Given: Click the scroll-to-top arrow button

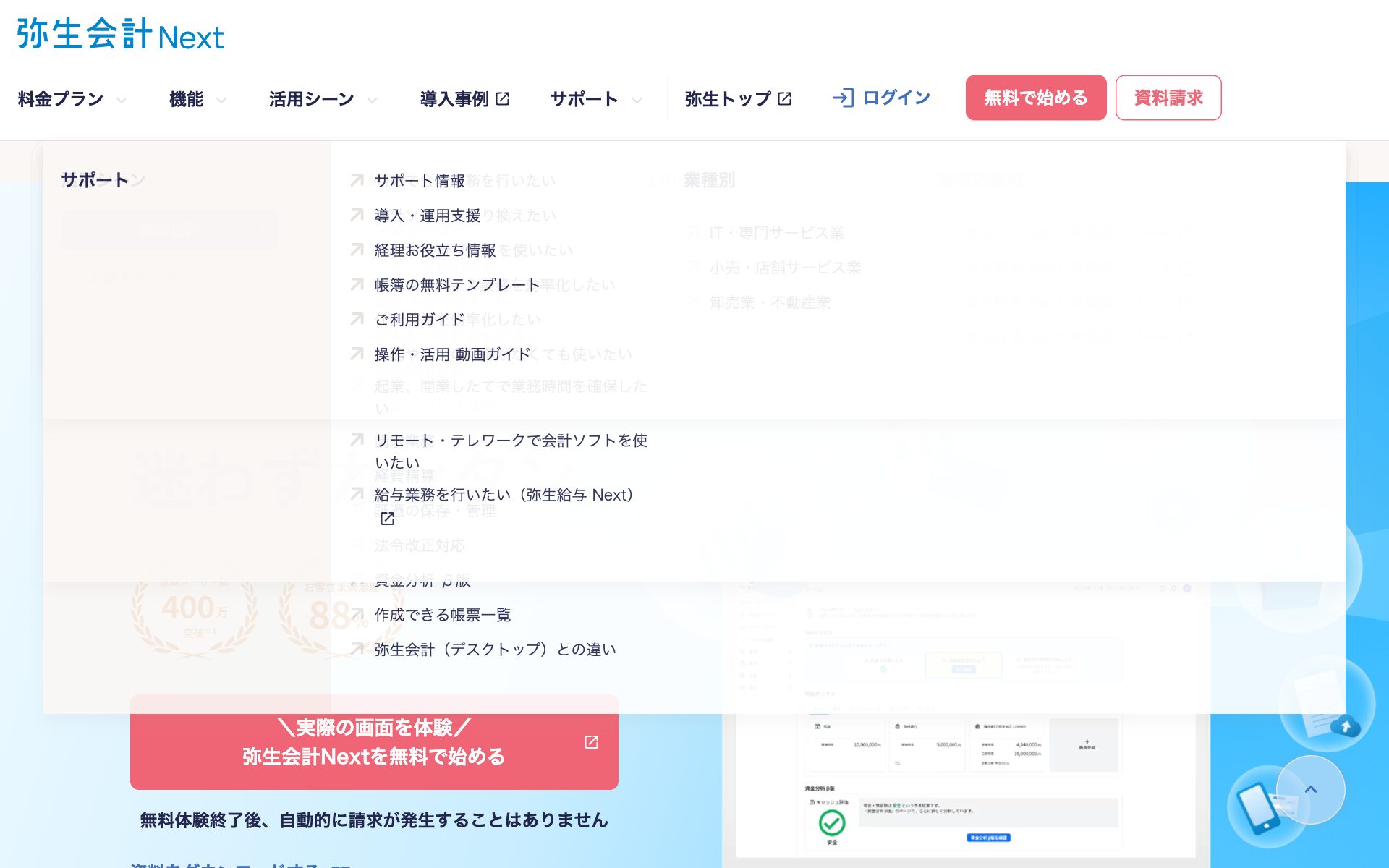Looking at the screenshot, I should 1311,789.
